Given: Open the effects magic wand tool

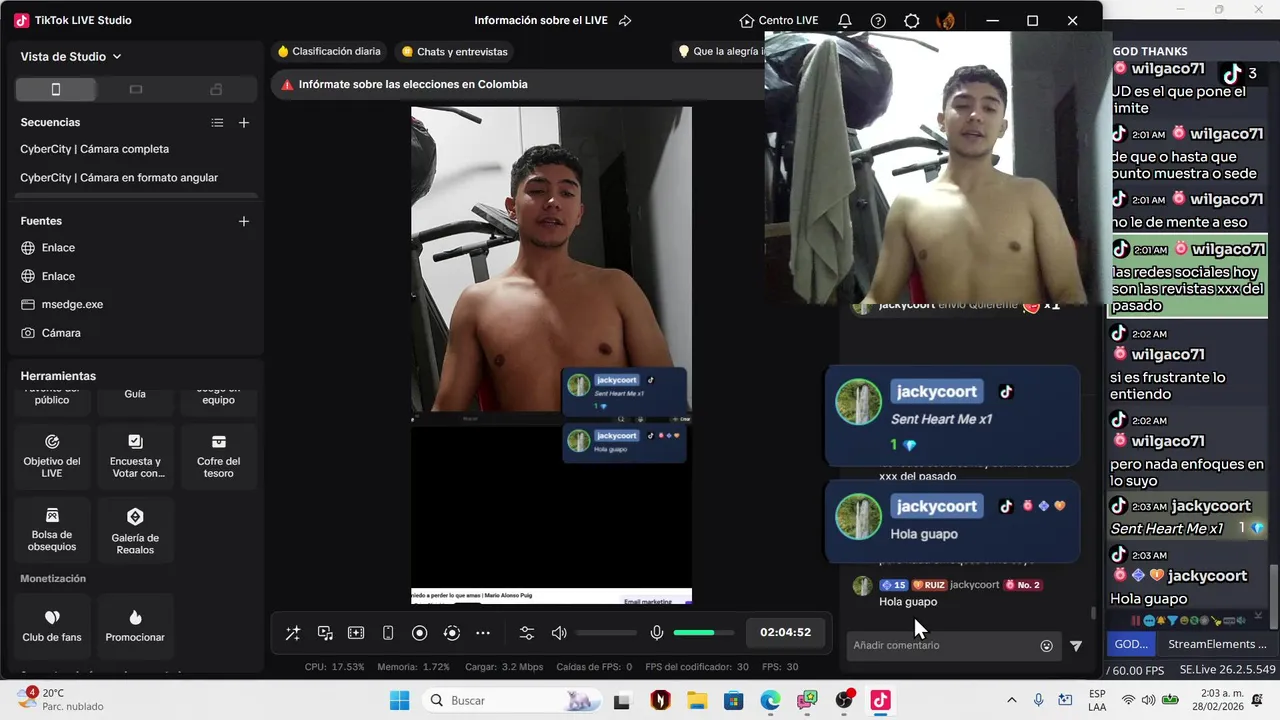Looking at the screenshot, I should tap(292, 633).
